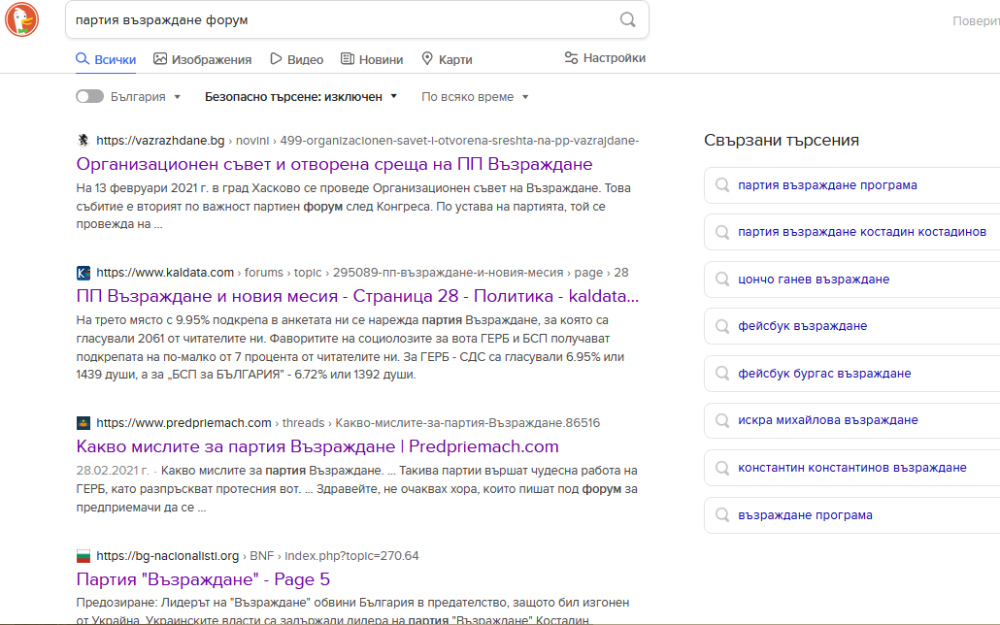Click the Настройки sliders icon
The image size is (1000, 625).
coord(571,58)
